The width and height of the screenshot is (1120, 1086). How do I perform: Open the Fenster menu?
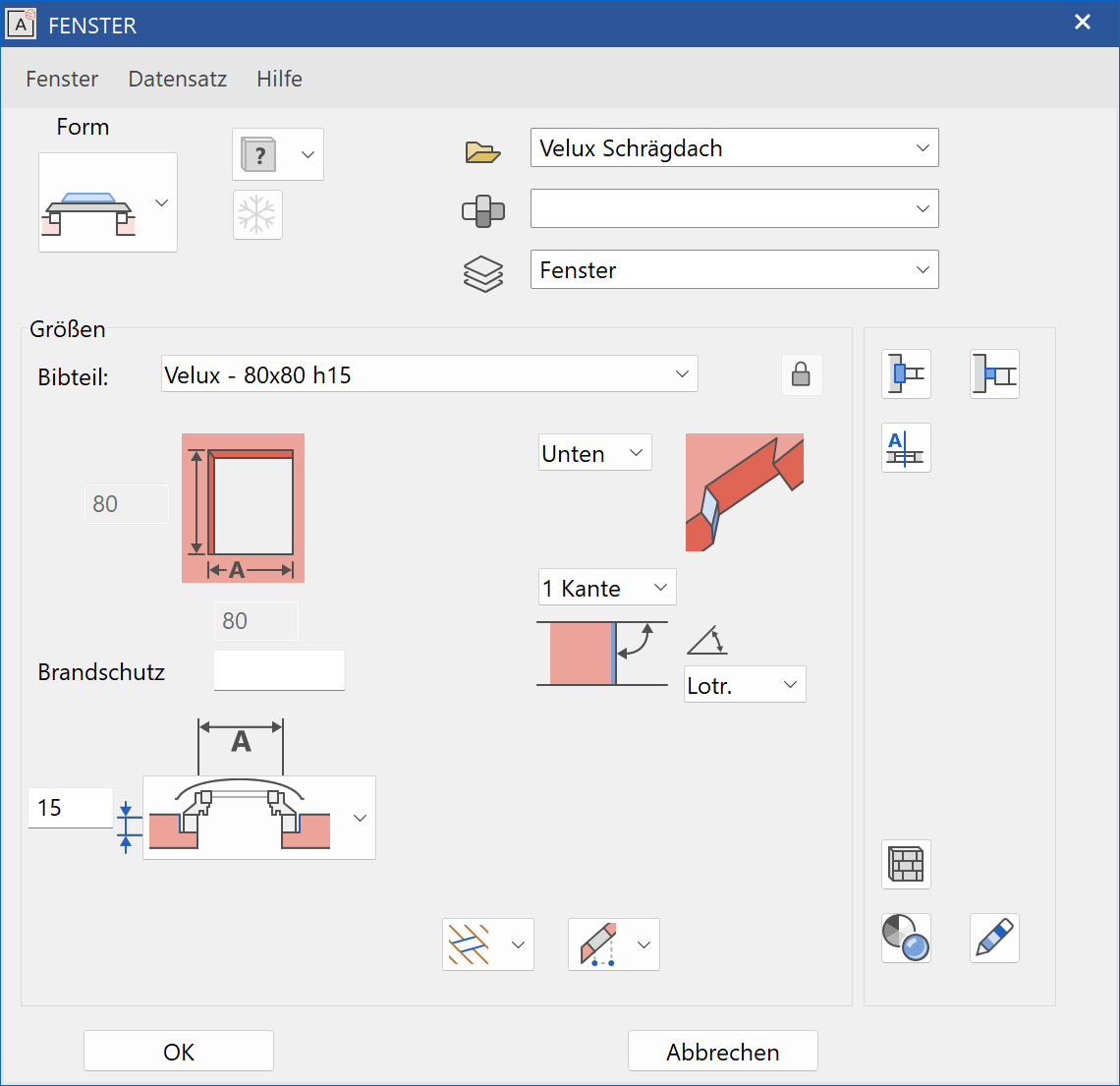[x=62, y=79]
